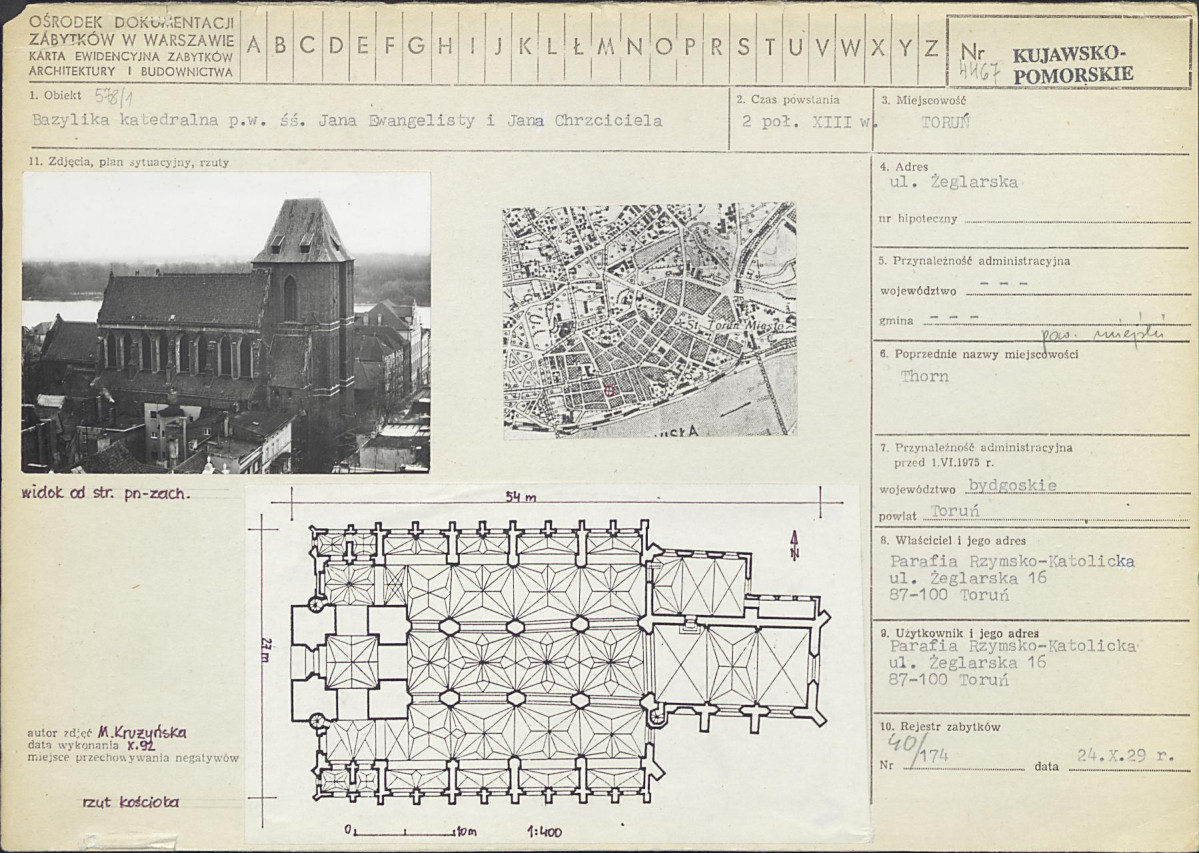The image size is (1199, 853).
Task: Click the ul. Żeglarska address field
Action: tap(953, 183)
